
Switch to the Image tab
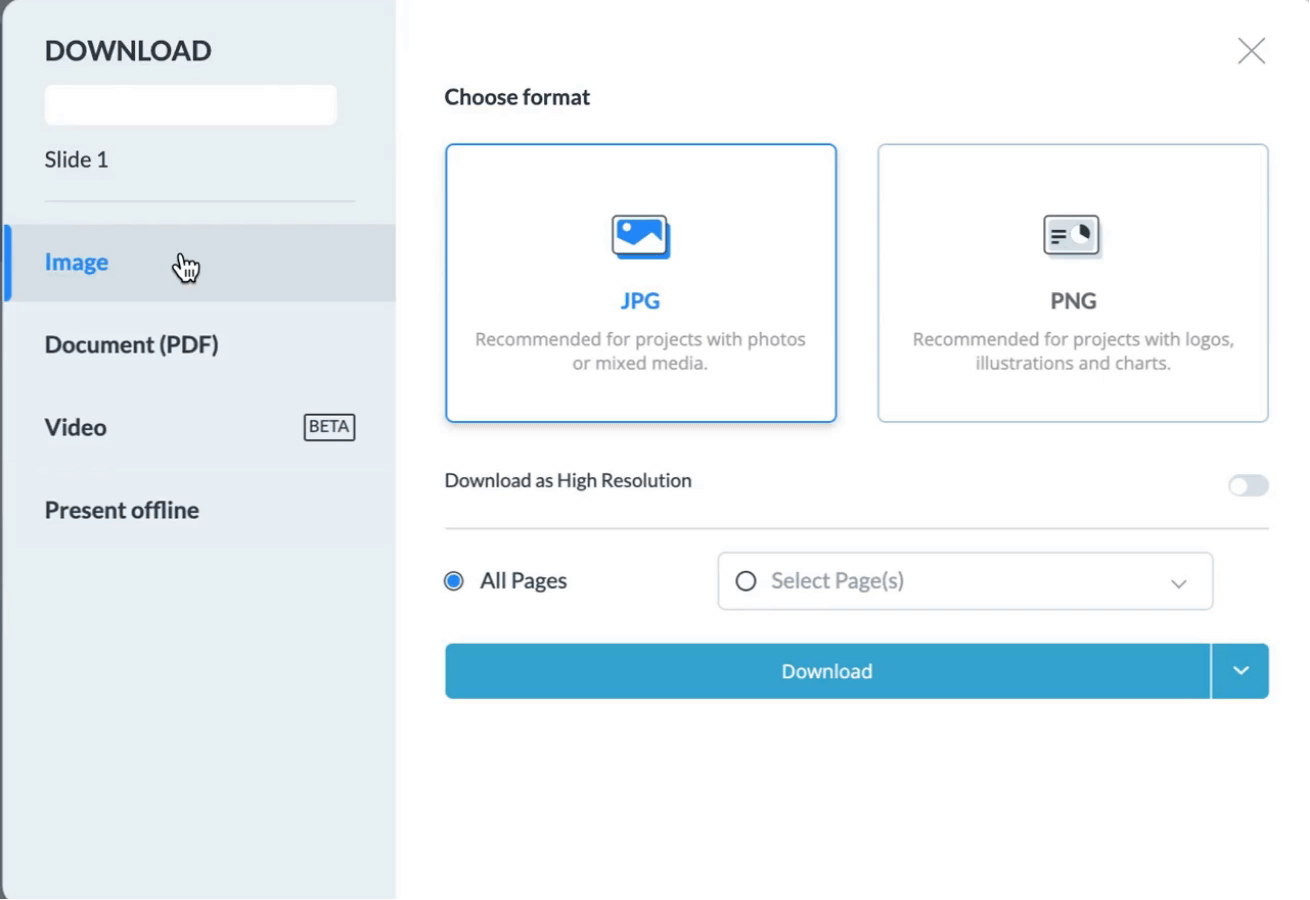click(x=77, y=262)
